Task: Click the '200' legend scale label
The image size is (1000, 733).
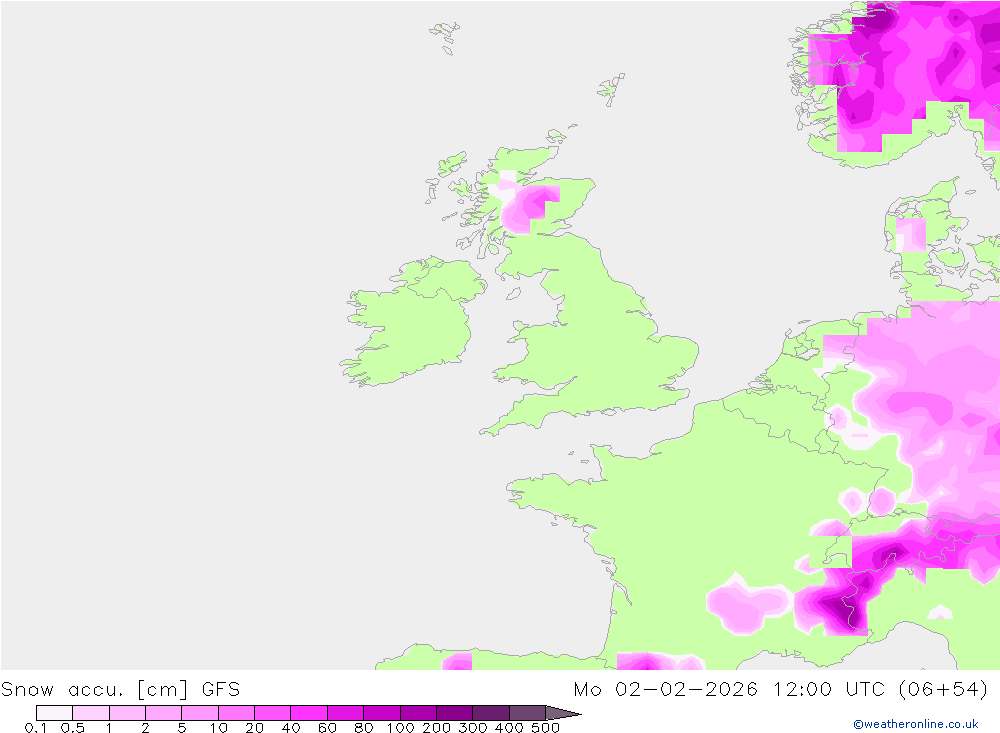Action: click(x=437, y=728)
